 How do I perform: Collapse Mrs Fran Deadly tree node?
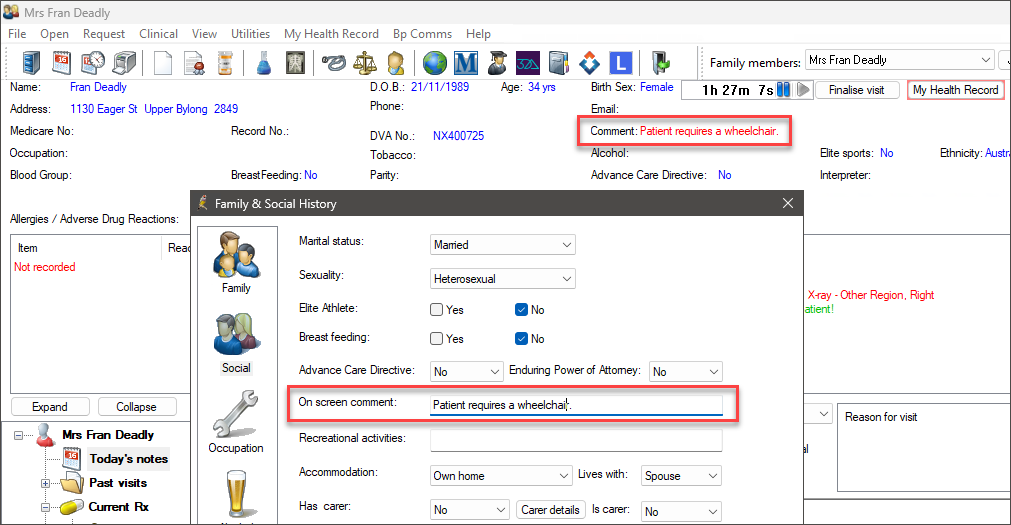point(19,435)
